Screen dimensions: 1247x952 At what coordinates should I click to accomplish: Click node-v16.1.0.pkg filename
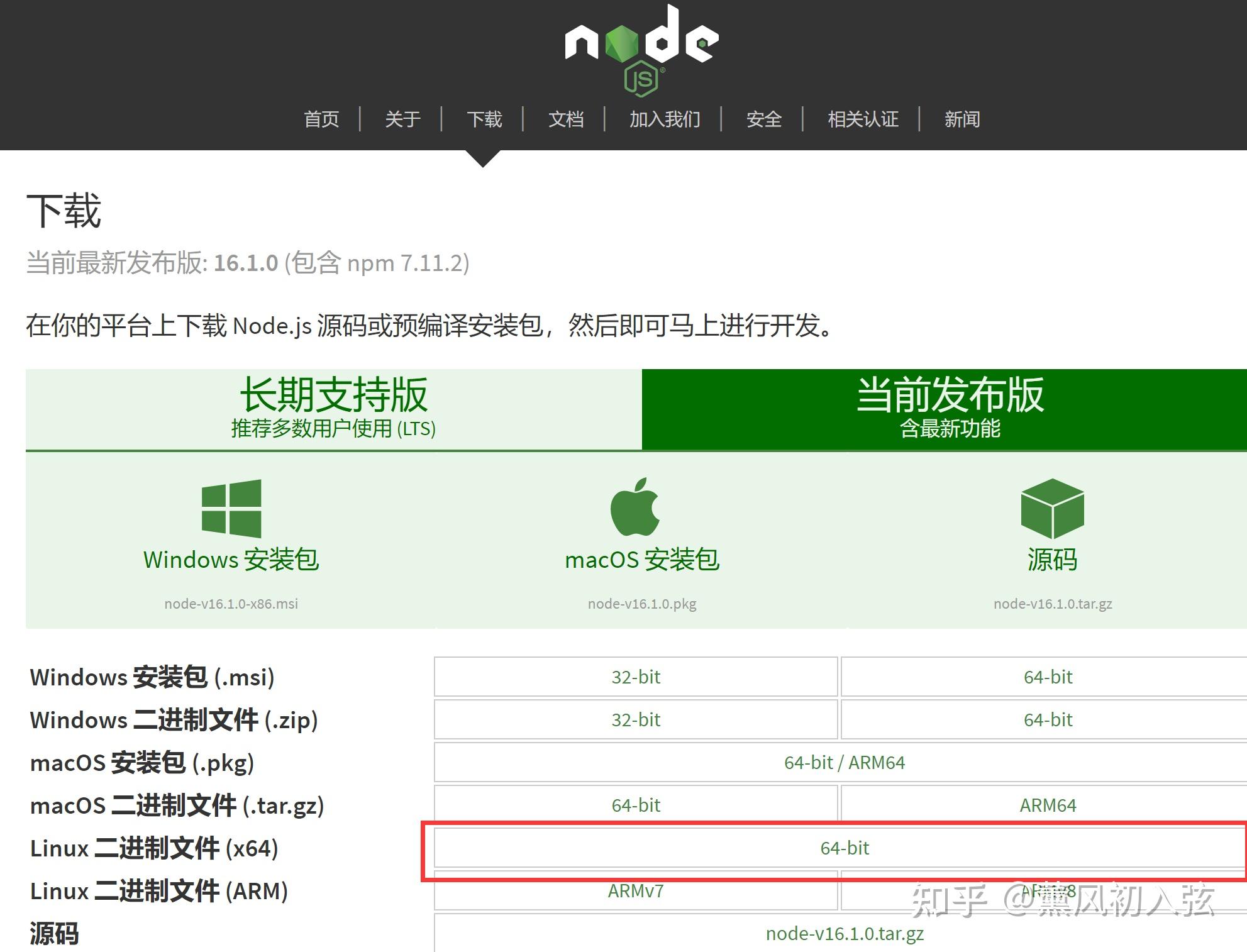(642, 604)
